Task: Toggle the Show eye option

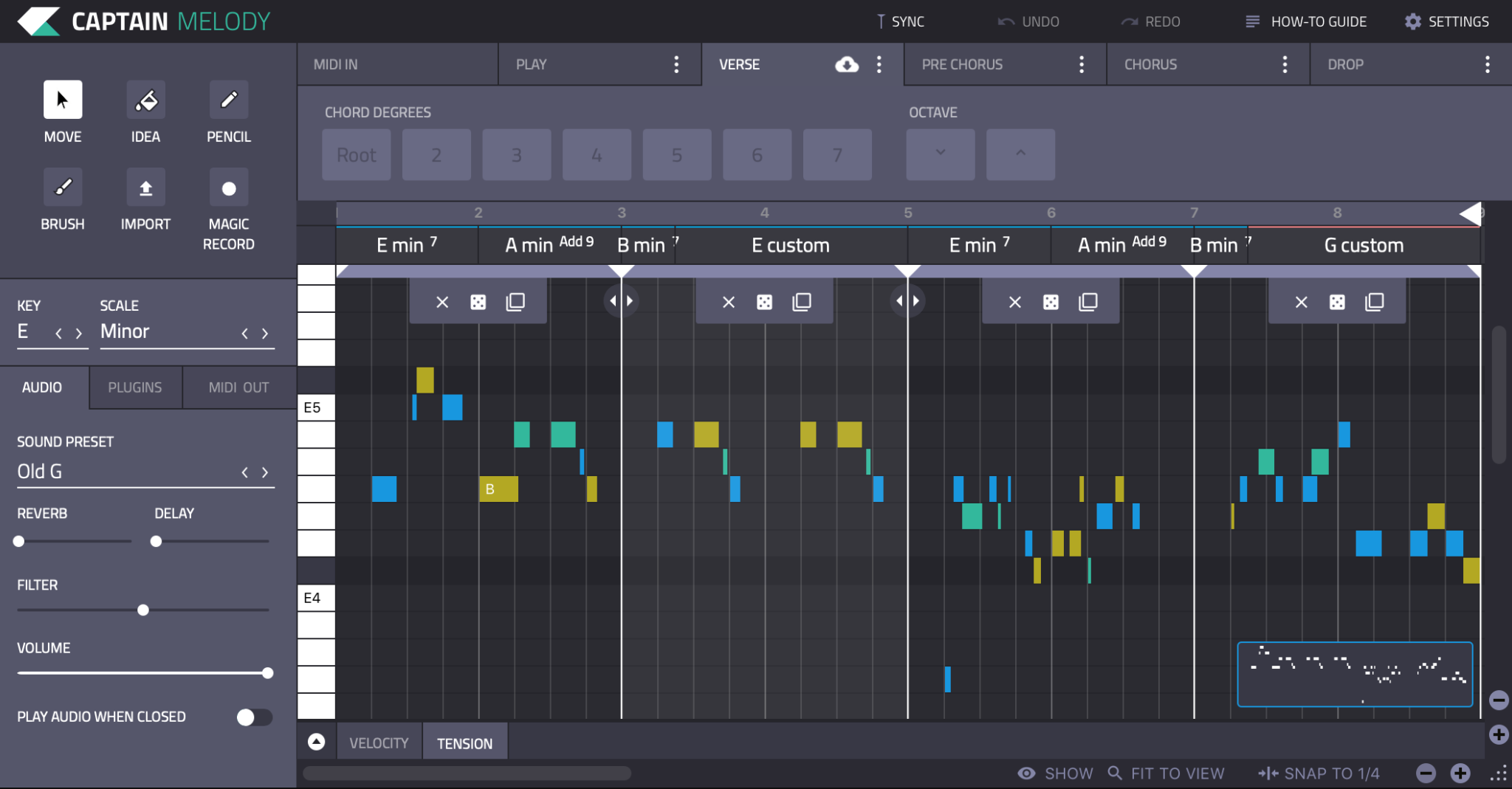Action: [x=1055, y=774]
